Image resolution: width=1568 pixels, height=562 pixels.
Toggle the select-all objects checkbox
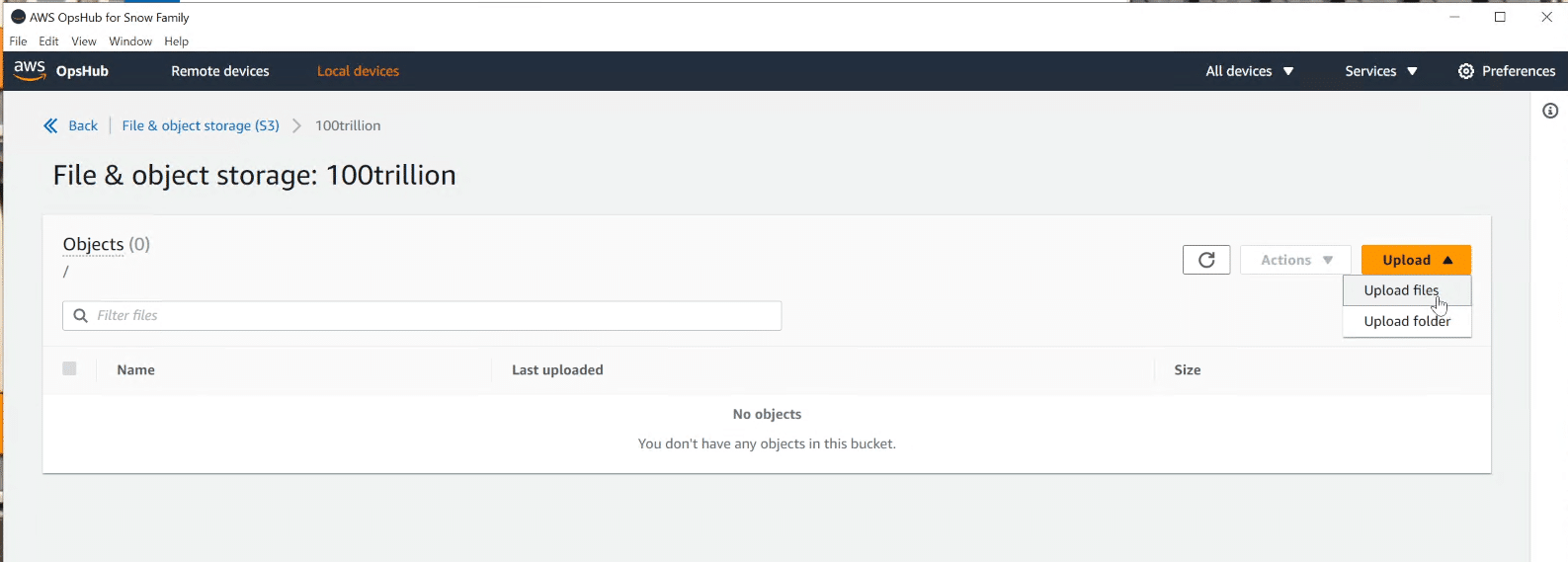click(x=69, y=368)
